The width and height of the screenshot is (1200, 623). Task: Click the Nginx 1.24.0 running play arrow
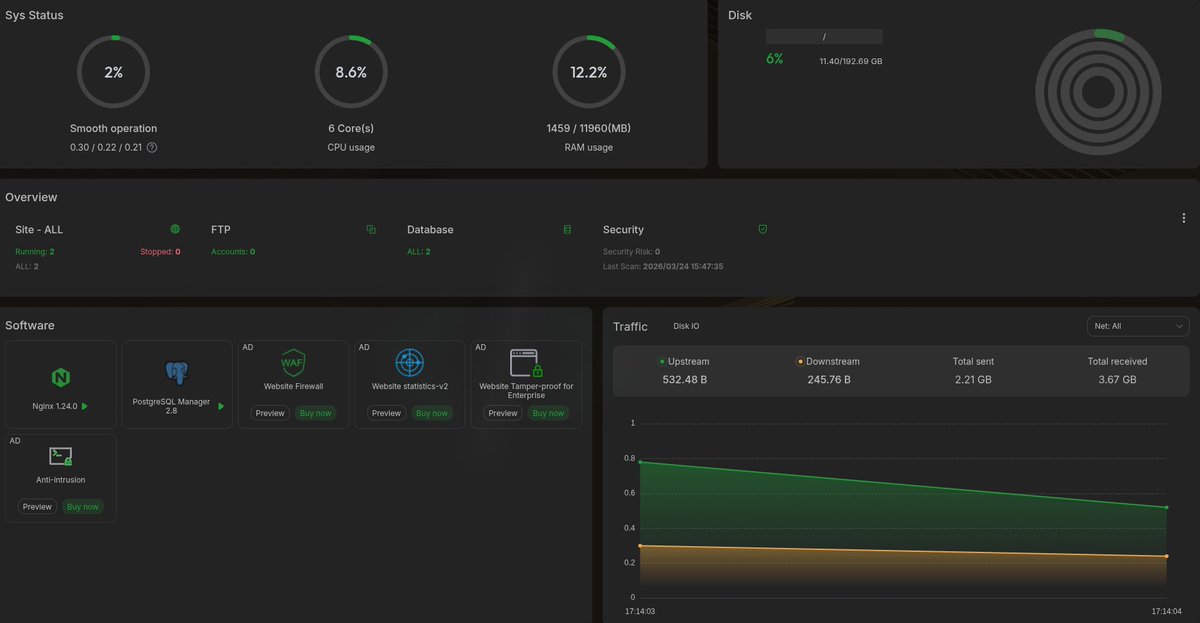coord(85,407)
